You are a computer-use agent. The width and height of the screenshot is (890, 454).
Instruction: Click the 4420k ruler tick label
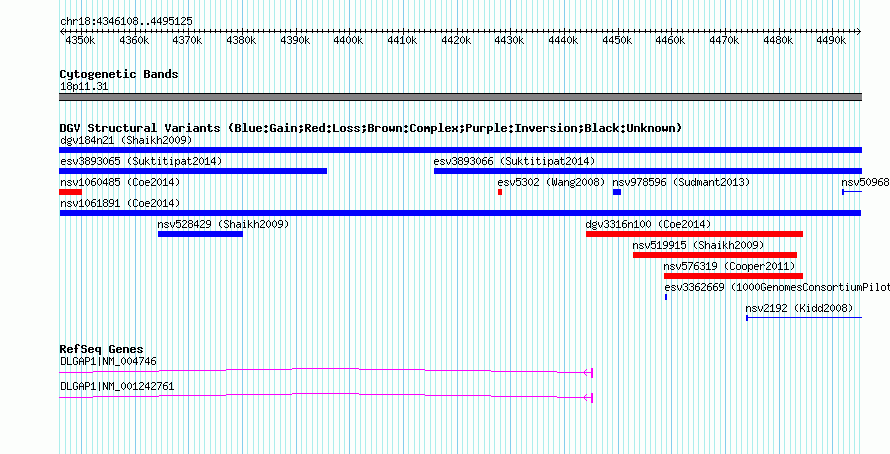pos(456,41)
